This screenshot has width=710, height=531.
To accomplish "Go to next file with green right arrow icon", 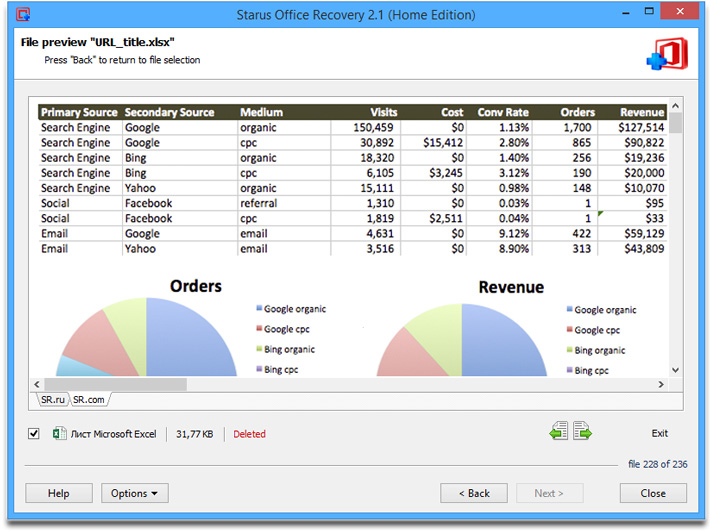I will coord(582,430).
